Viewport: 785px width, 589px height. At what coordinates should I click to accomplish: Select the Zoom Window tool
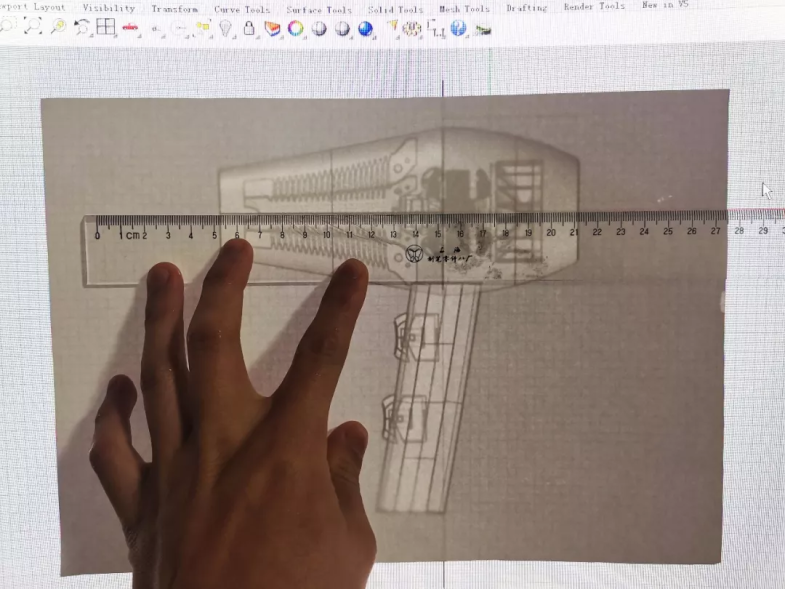pos(33,27)
